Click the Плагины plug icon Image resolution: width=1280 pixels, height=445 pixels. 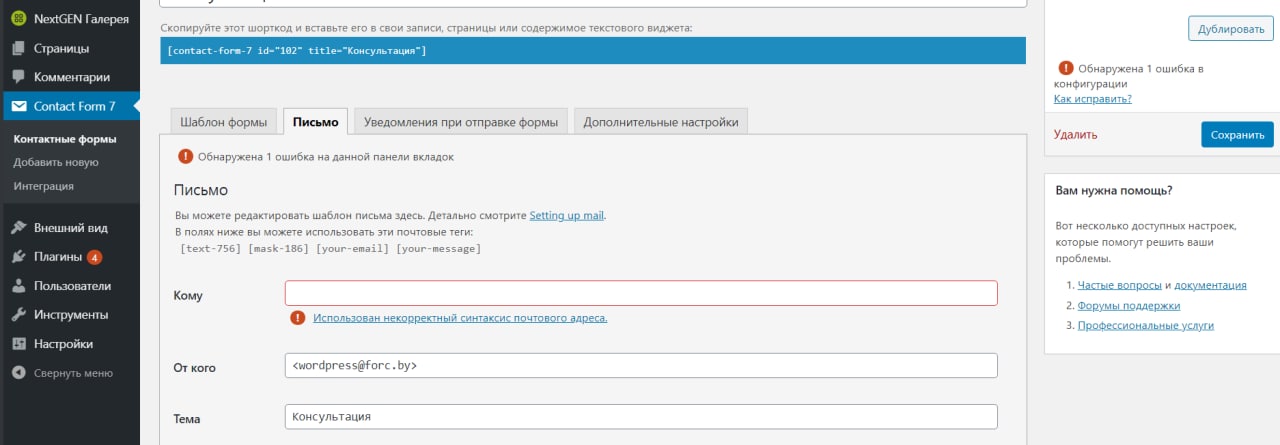coord(18,256)
